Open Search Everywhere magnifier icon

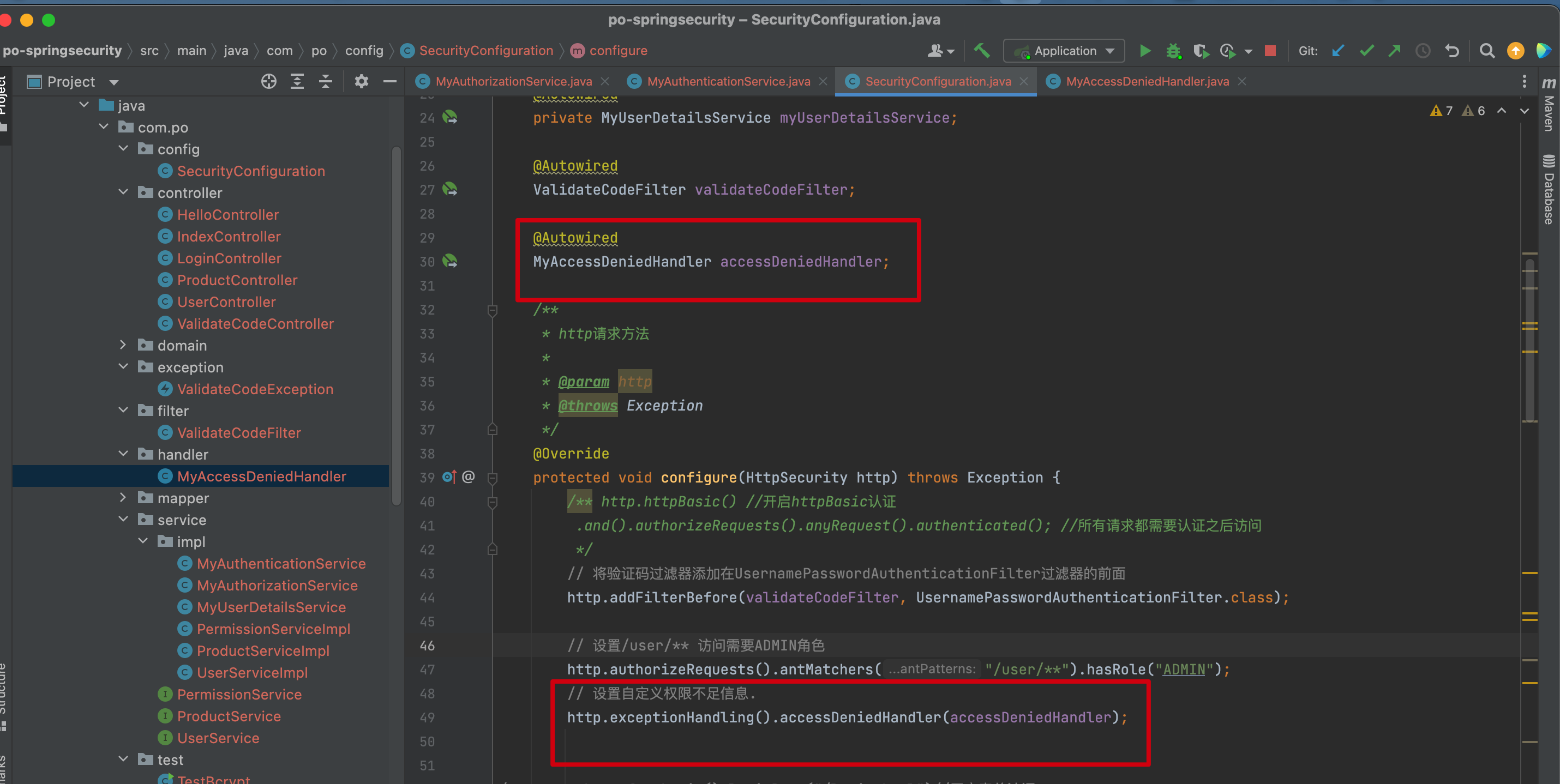coord(1487,51)
